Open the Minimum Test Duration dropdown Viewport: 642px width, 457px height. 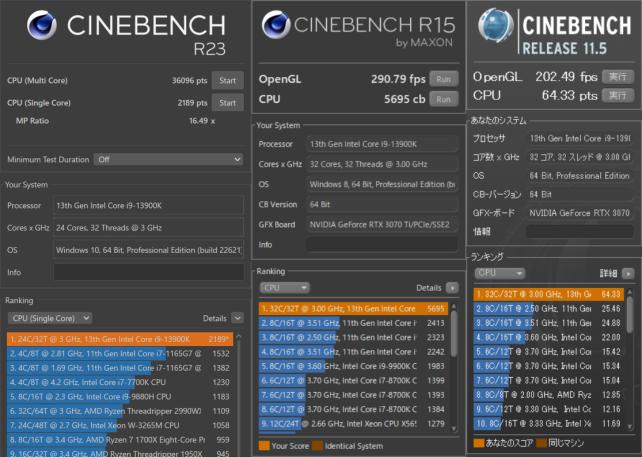168,159
